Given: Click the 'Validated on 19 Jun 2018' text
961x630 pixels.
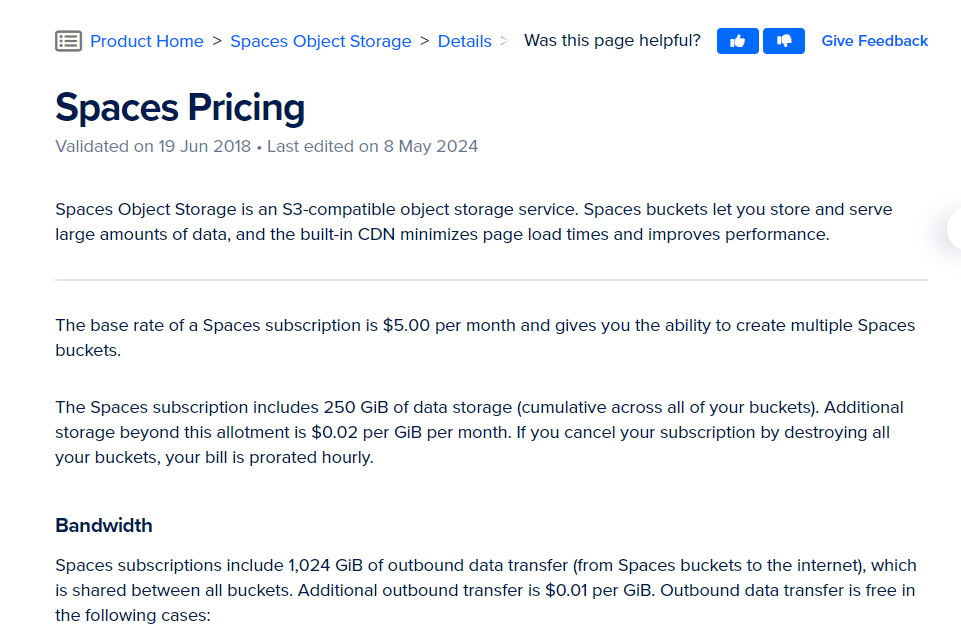Looking at the screenshot, I should coord(153,146).
